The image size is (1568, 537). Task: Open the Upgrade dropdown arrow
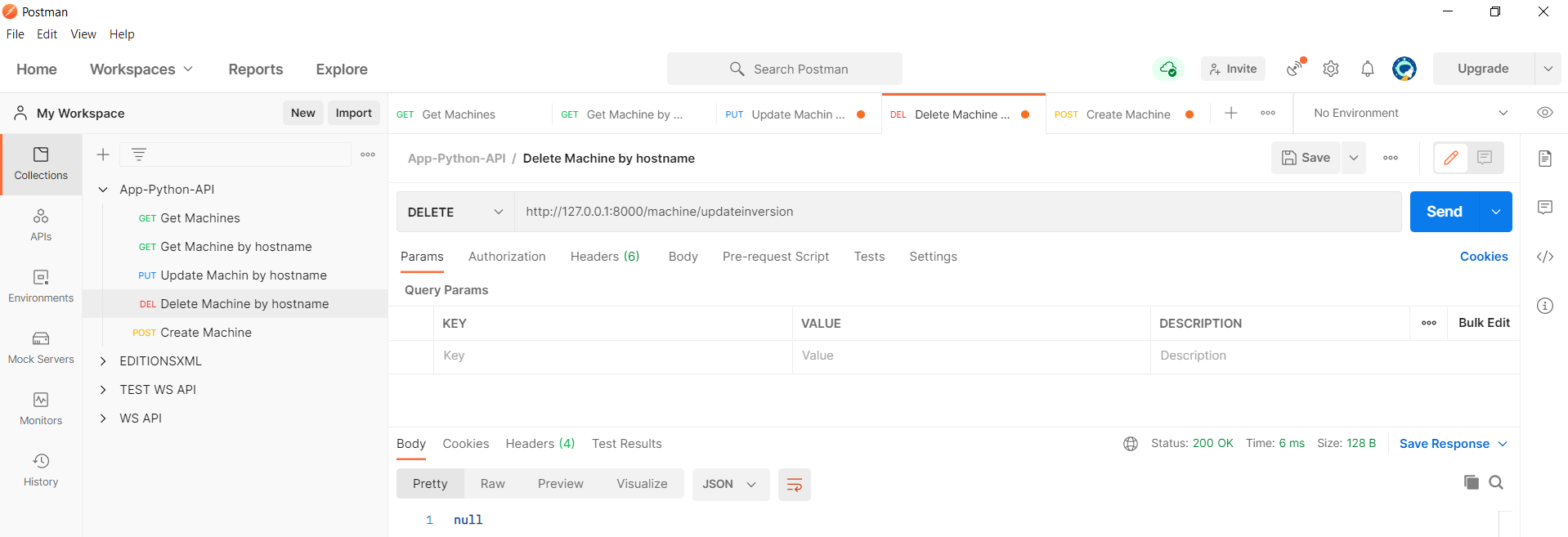1548,69
